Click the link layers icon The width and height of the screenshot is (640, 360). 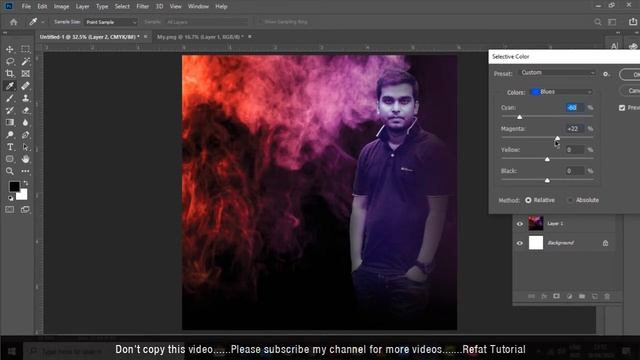(x=531, y=296)
